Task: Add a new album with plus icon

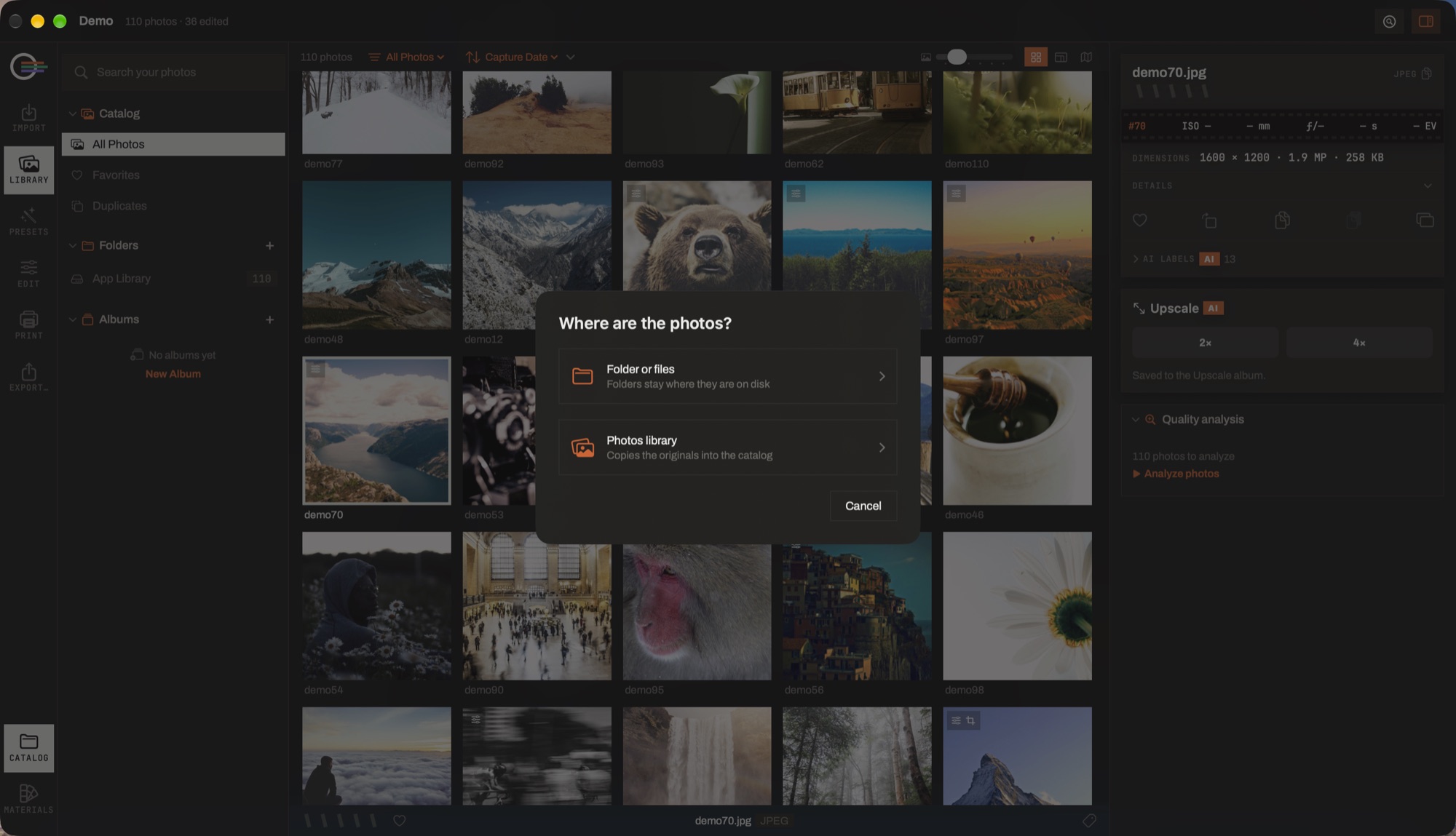Action: tap(269, 319)
